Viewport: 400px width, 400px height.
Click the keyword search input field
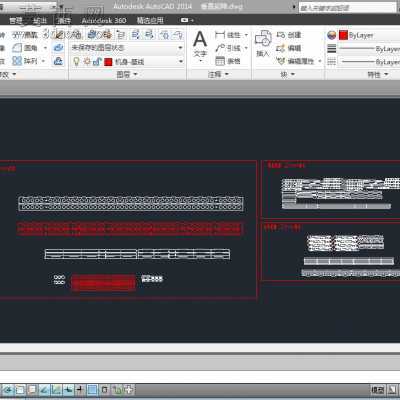347,7
